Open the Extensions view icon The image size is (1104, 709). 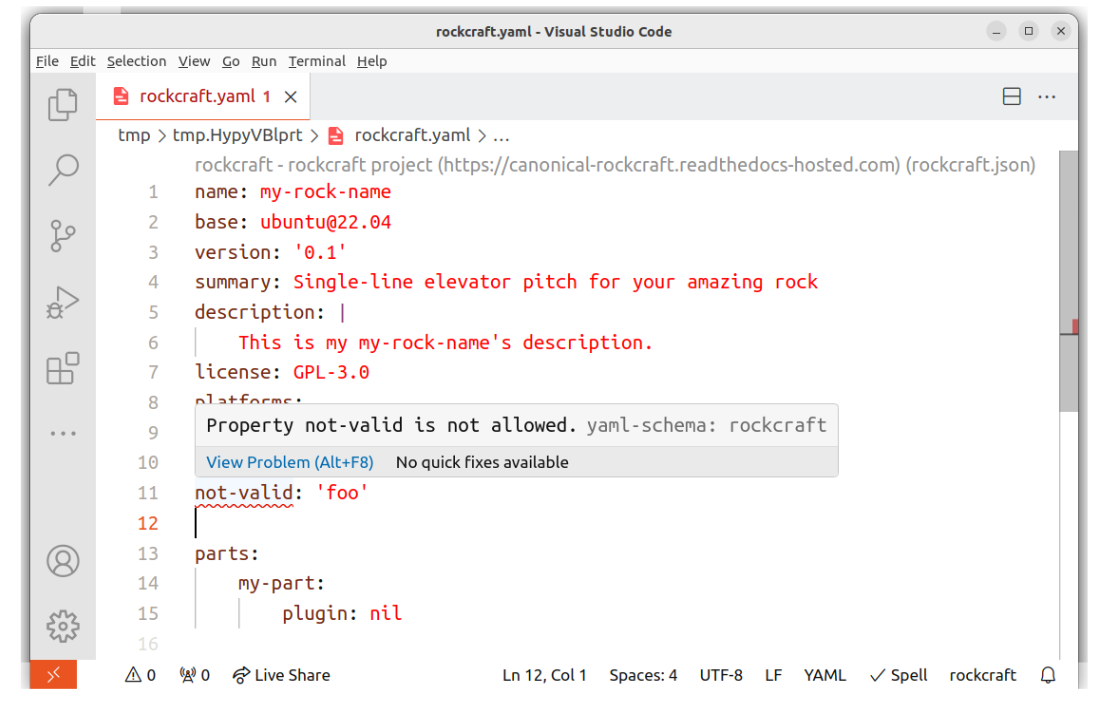[x=63, y=368]
